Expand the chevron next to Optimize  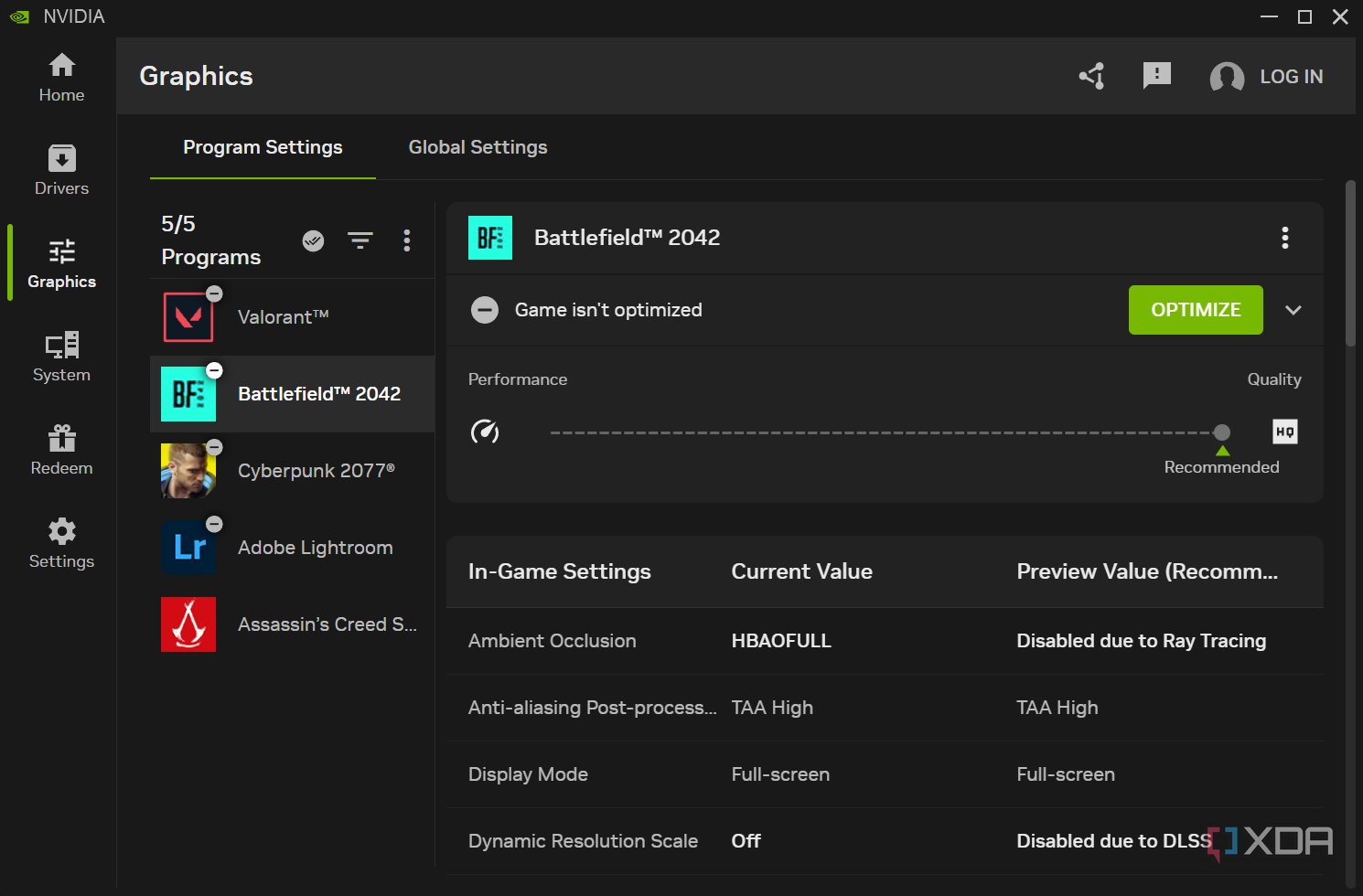(1293, 310)
